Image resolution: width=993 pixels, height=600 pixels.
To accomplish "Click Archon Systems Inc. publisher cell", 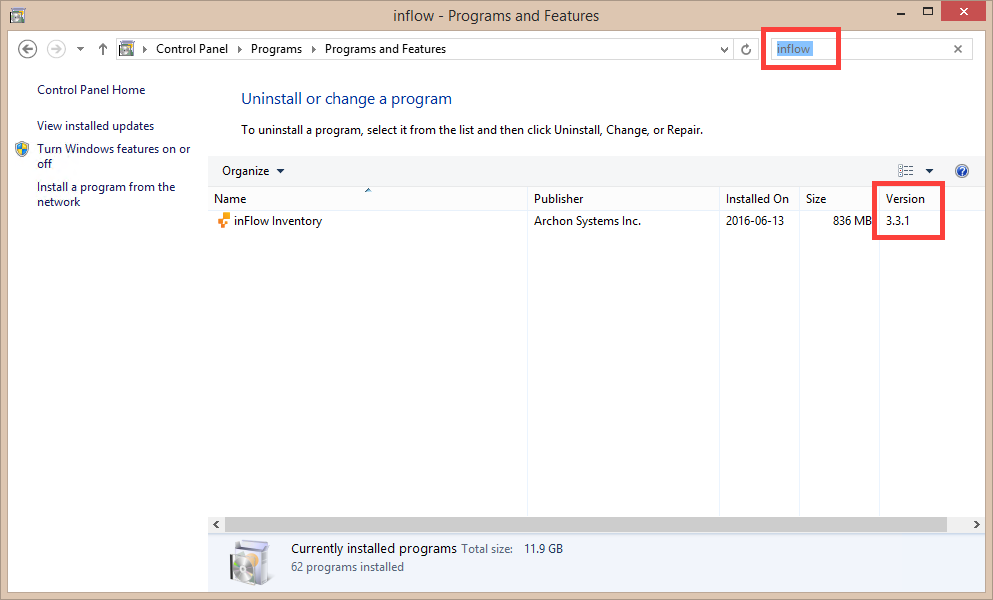I will tap(587, 221).
